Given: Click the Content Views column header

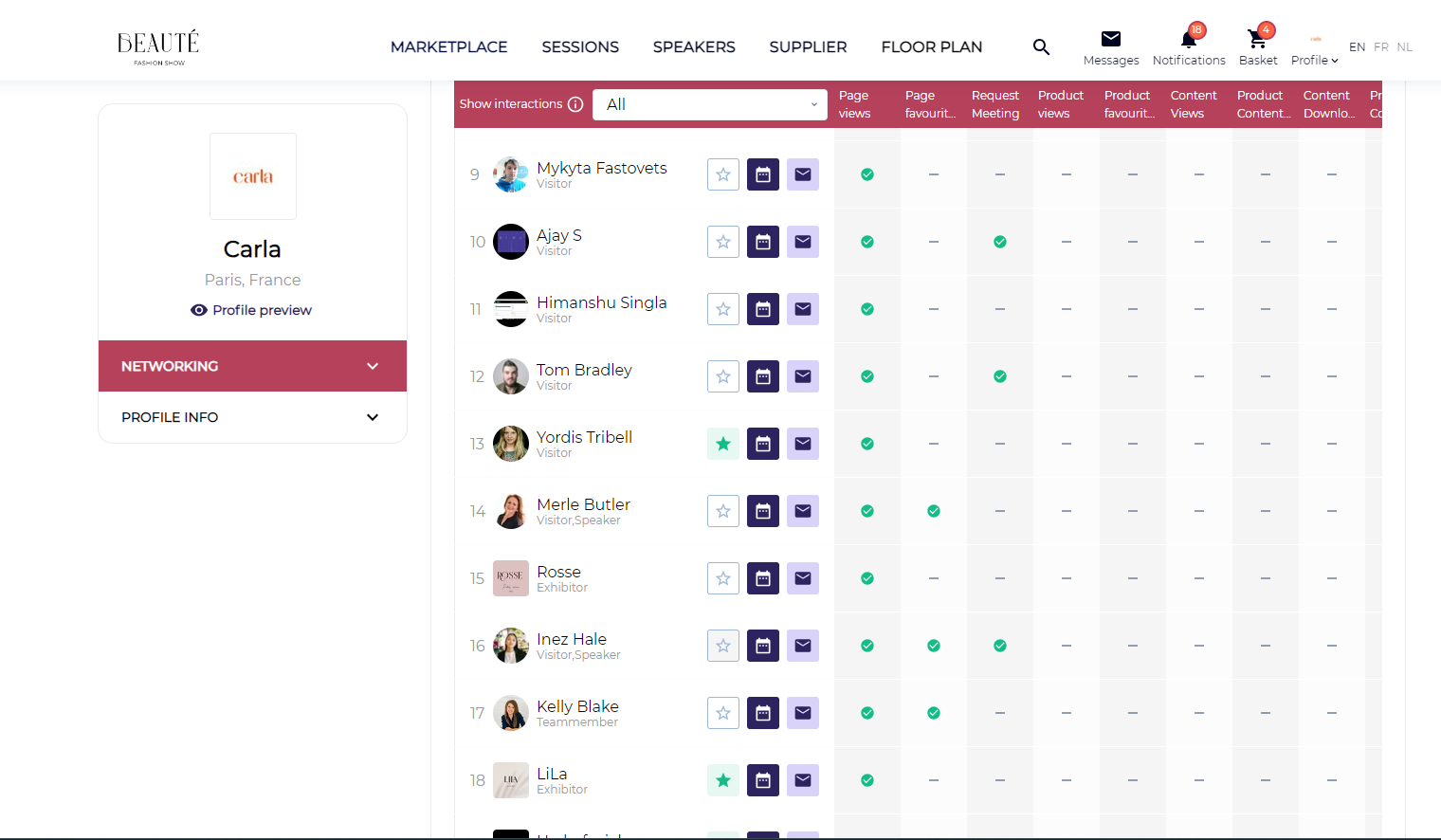Looking at the screenshot, I should tap(1194, 104).
